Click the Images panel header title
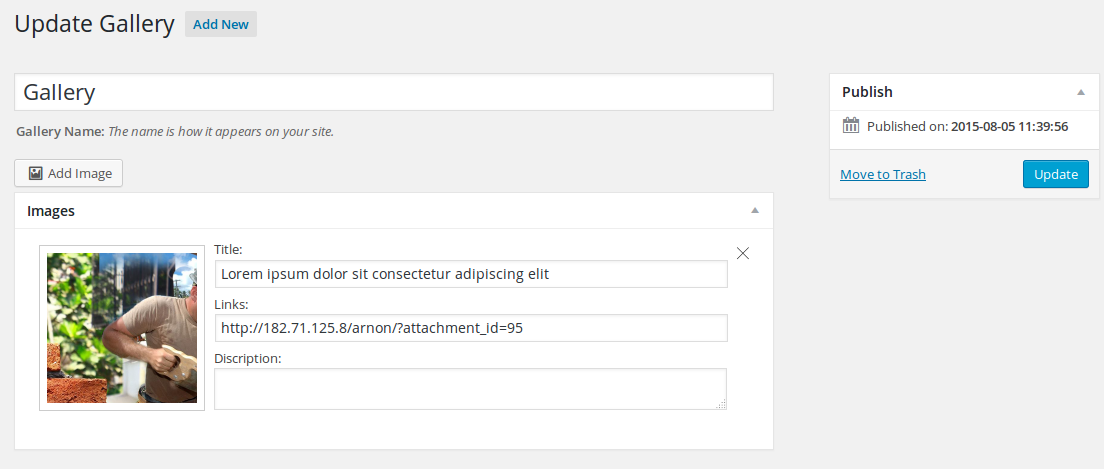The width and height of the screenshot is (1104, 469). [x=51, y=211]
